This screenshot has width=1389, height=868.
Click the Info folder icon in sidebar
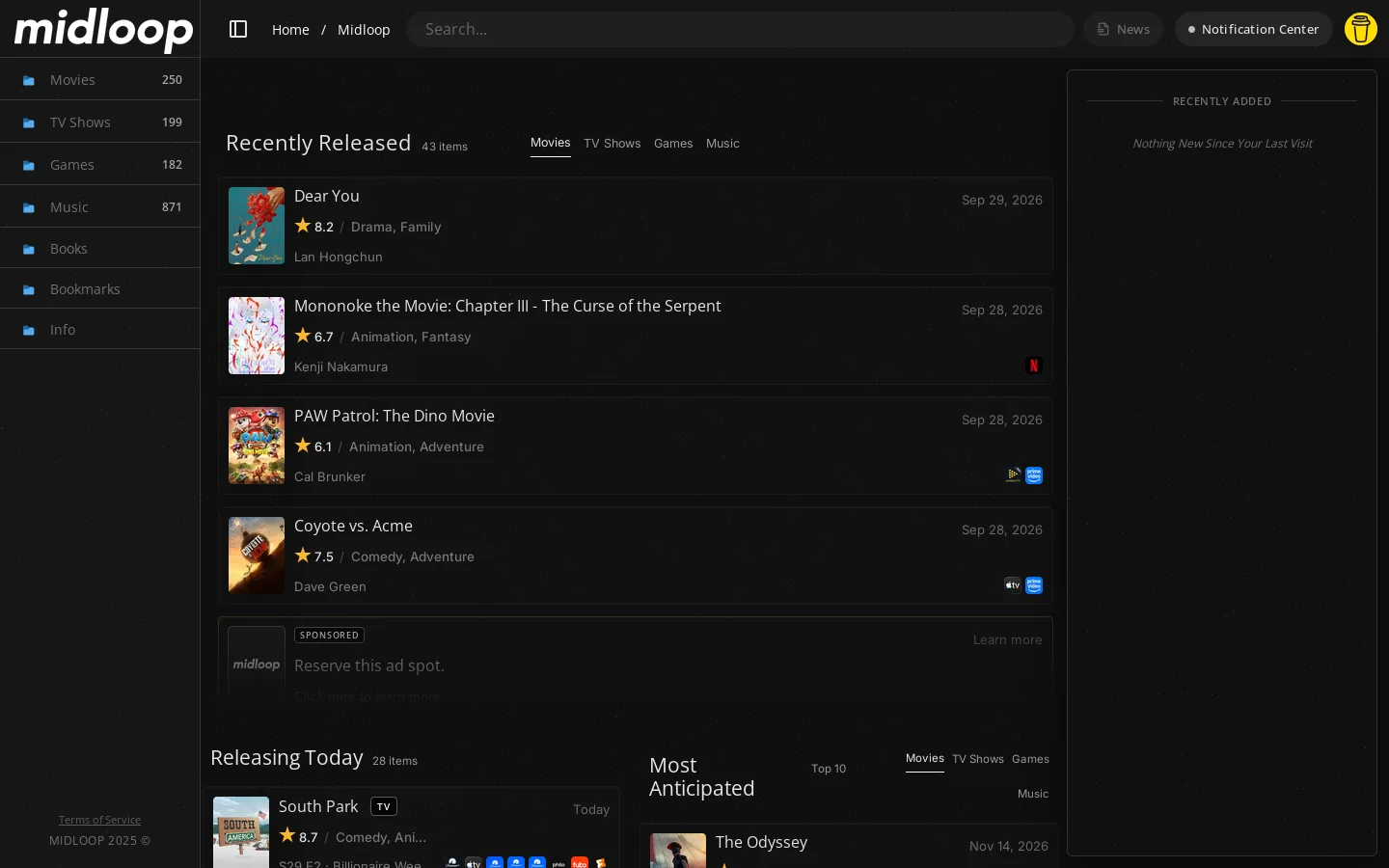click(29, 331)
